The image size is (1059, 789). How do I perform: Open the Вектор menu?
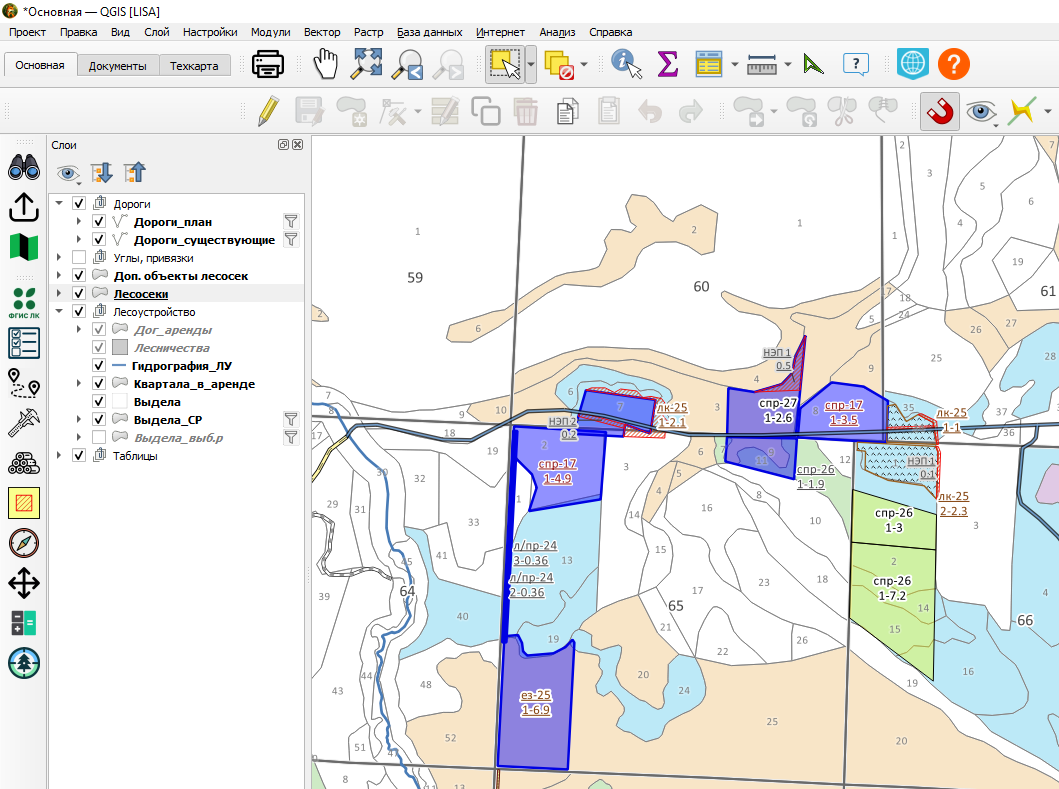322,32
